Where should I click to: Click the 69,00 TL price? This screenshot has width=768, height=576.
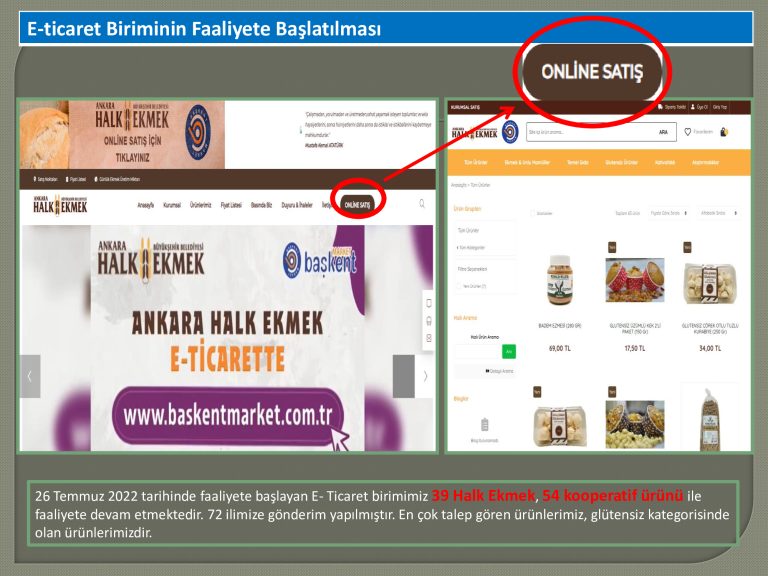tap(559, 348)
